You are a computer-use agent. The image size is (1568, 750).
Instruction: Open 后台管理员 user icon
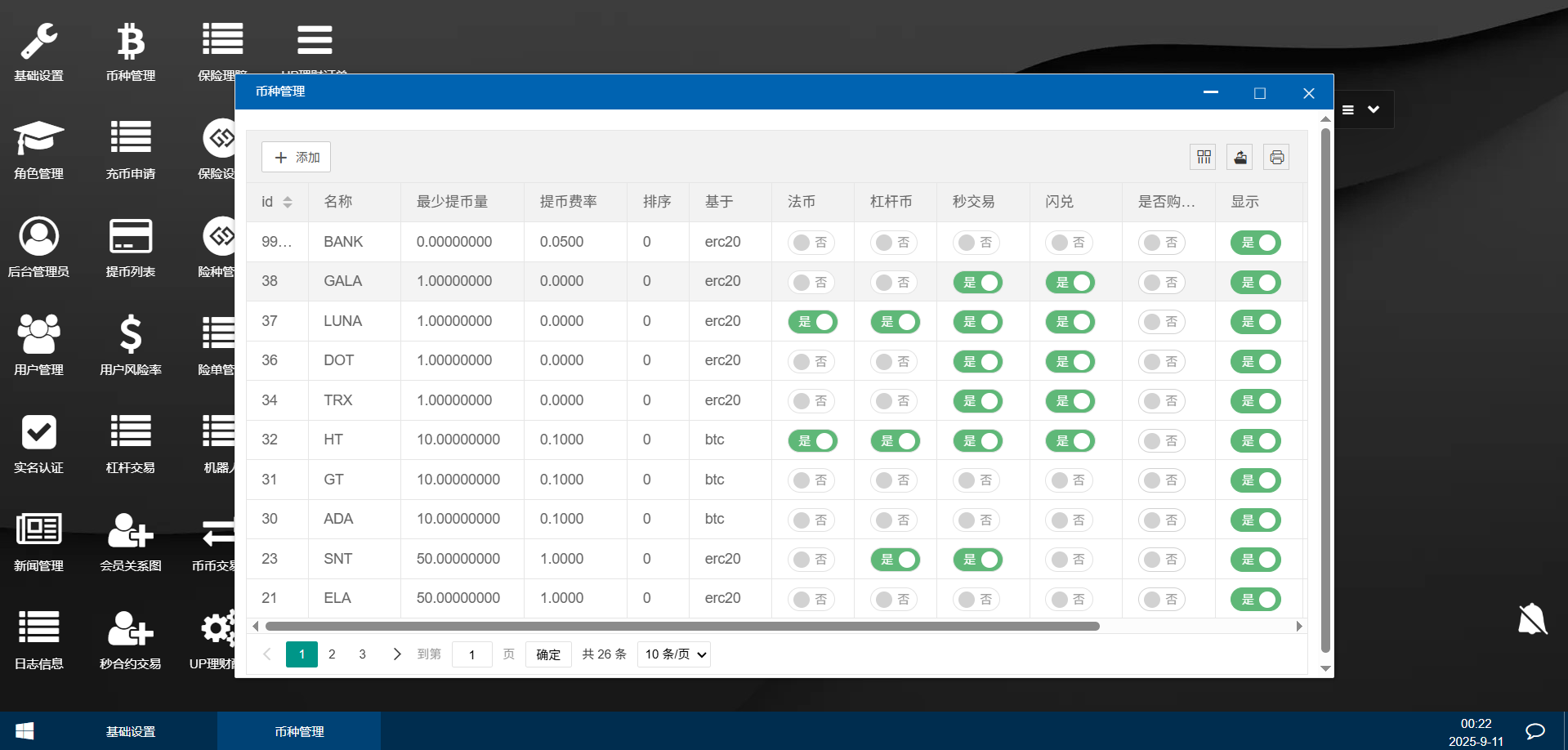pos(38,237)
